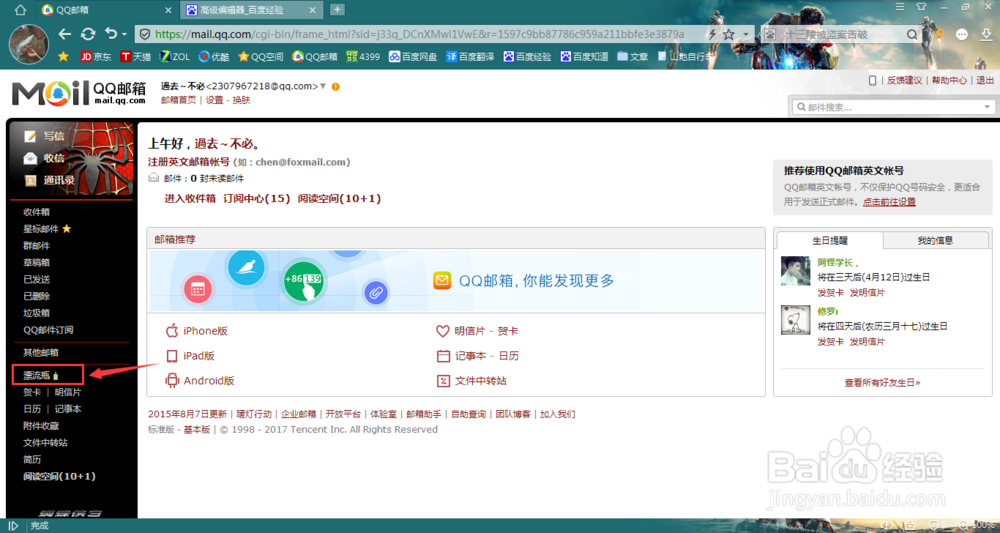Click the orange account alert icon
This screenshot has width=1000, height=533.
pyautogui.click(x=335, y=87)
